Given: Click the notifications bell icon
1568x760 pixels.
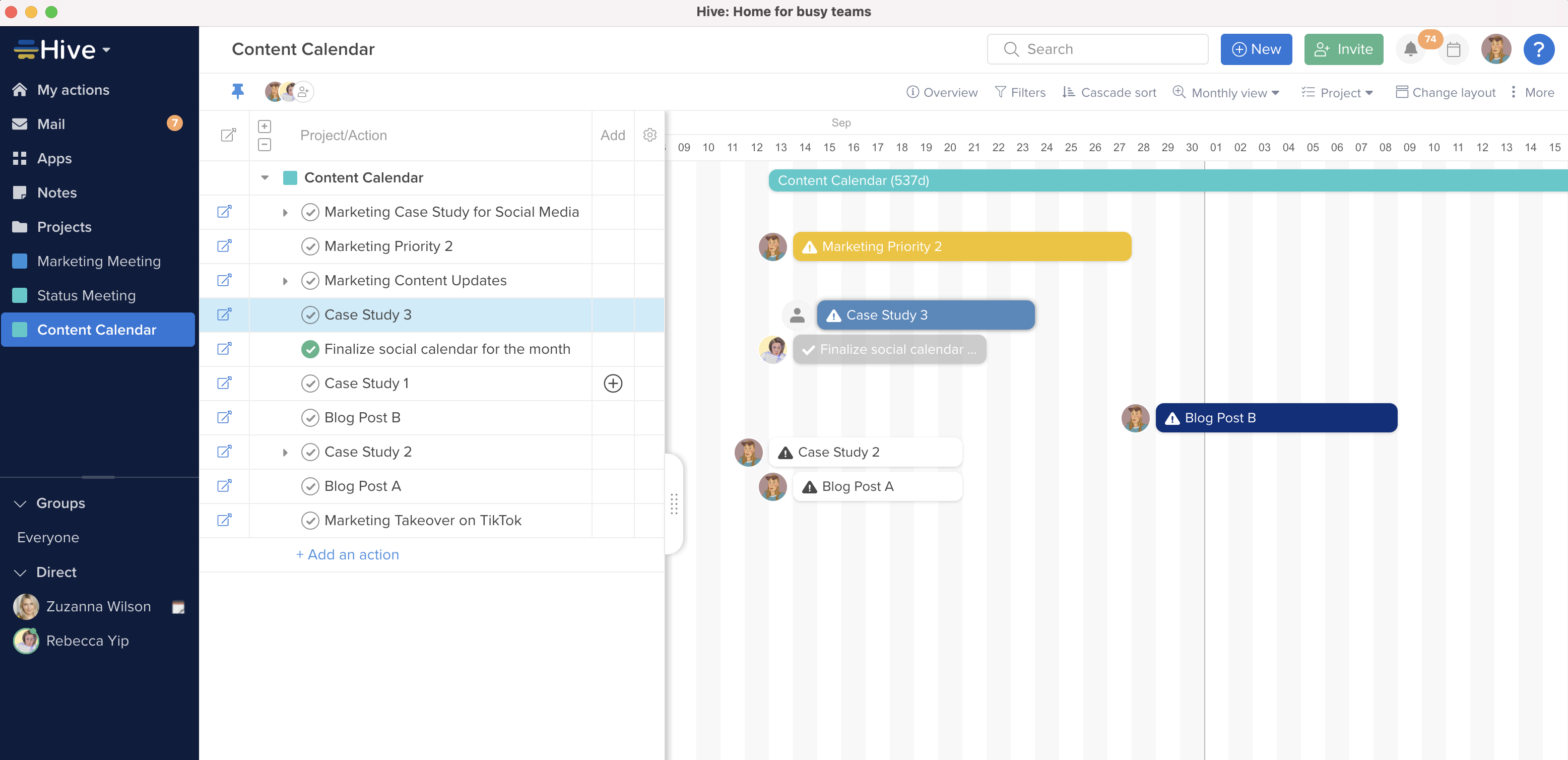Looking at the screenshot, I should pos(1410,49).
